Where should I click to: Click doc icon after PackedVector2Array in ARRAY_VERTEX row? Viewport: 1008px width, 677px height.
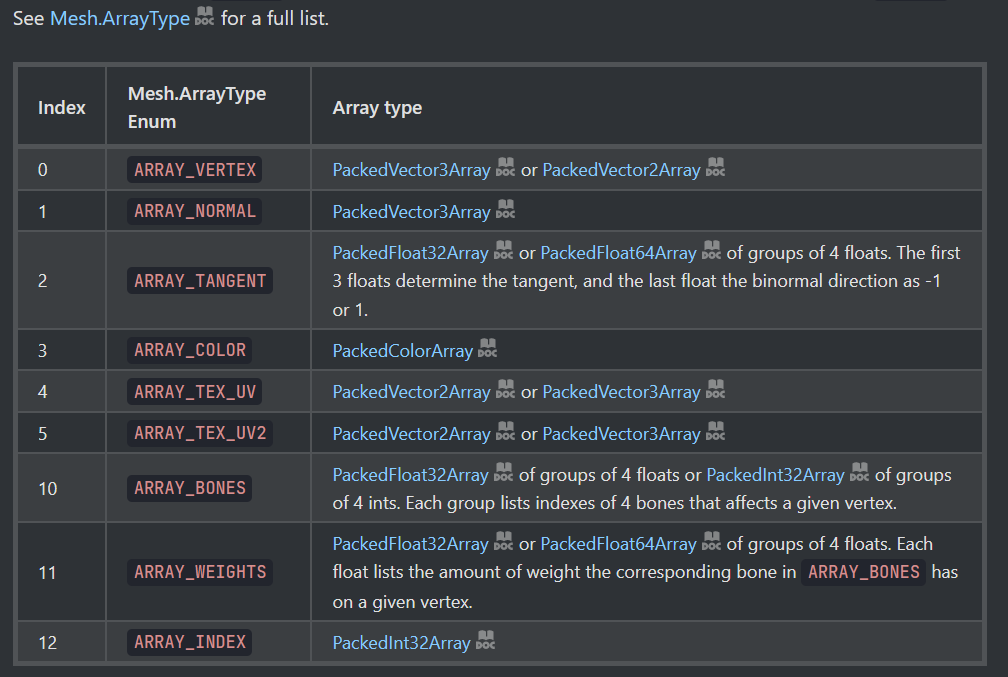[x=715, y=169]
